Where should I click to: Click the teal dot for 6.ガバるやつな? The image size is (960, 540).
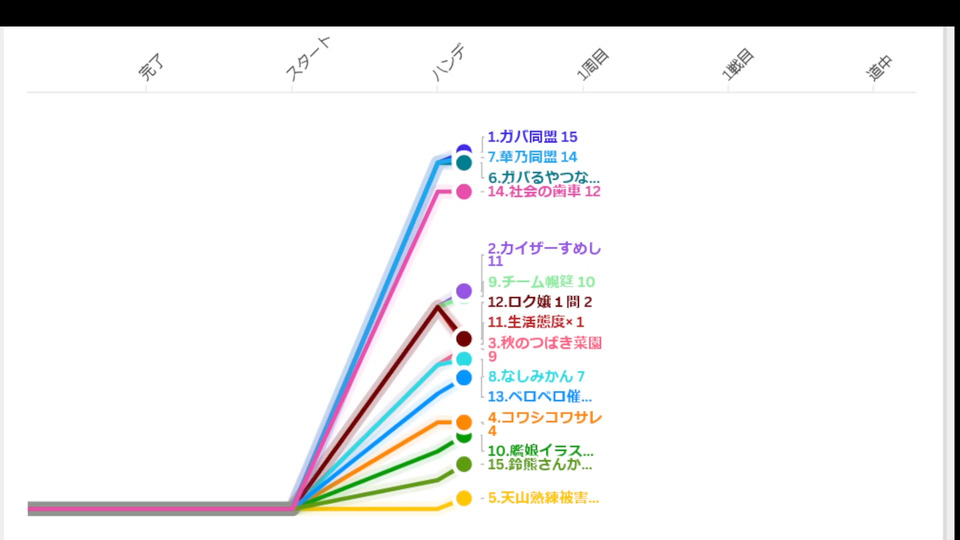click(x=464, y=163)
